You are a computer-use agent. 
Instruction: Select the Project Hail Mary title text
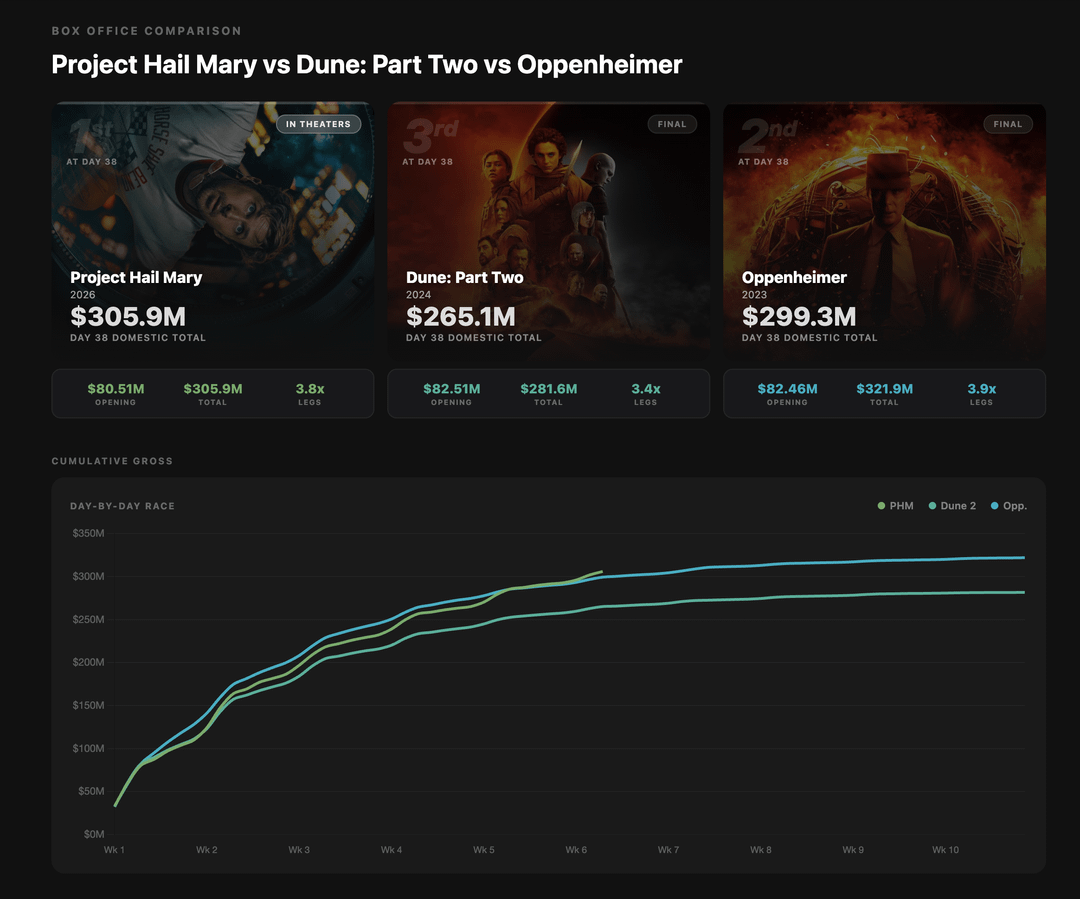point(136,277)
